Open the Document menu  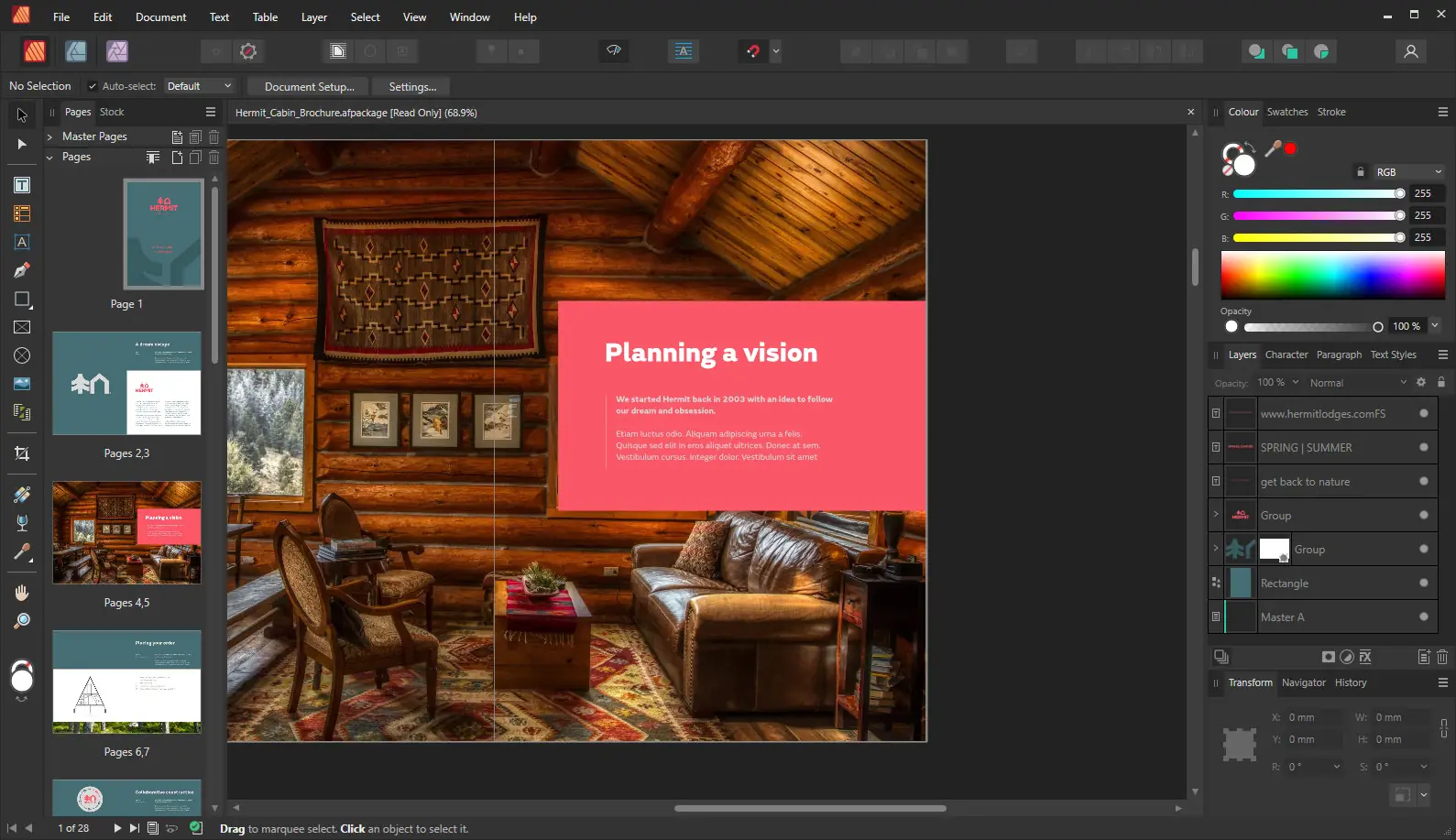[x=160, y=16]
